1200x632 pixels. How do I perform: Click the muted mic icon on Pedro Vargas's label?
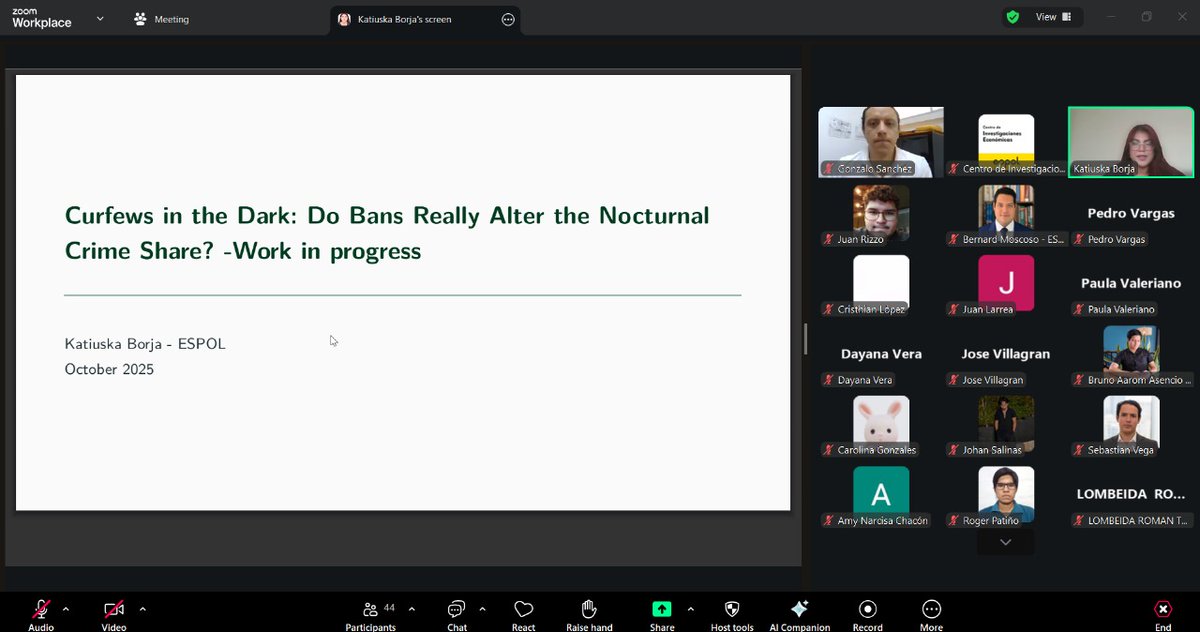[x=1079, y=239]
